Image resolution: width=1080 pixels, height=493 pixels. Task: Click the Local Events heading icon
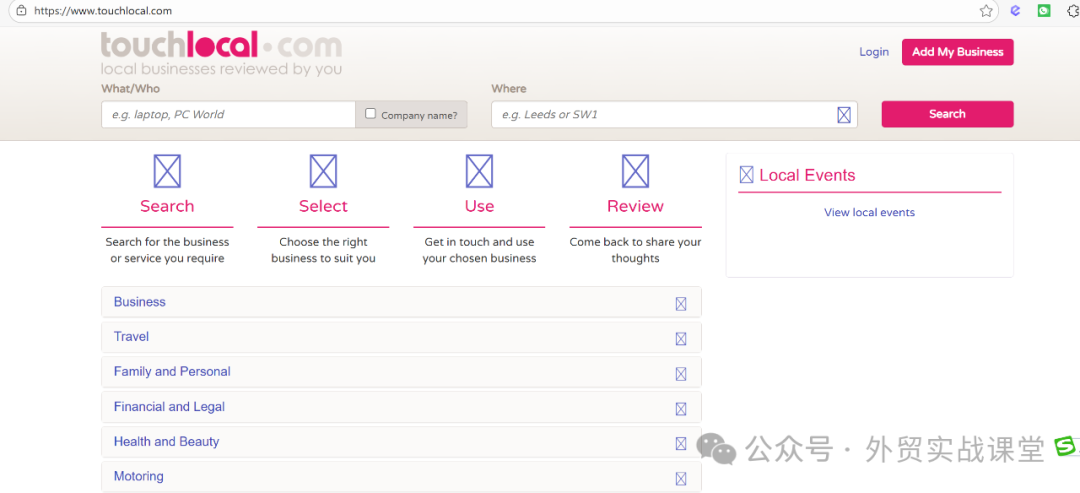click(x=746, y=175)
